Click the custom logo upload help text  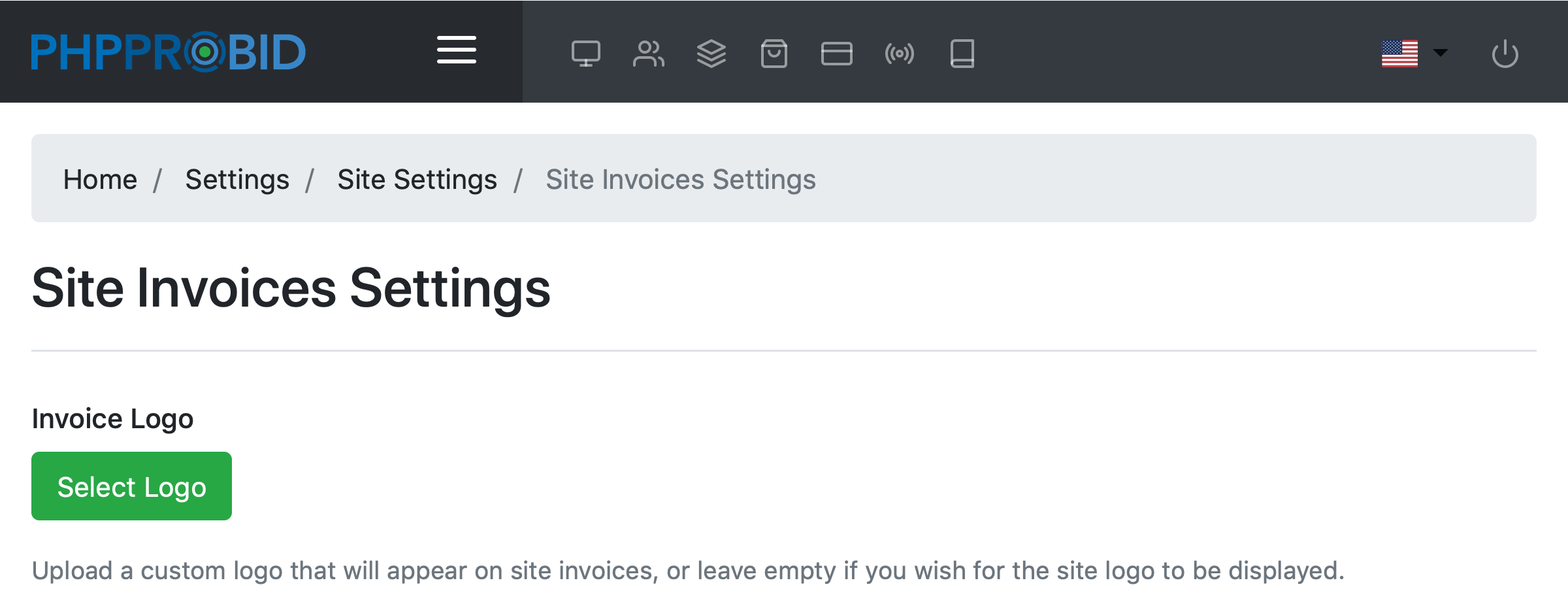(687, 571)
